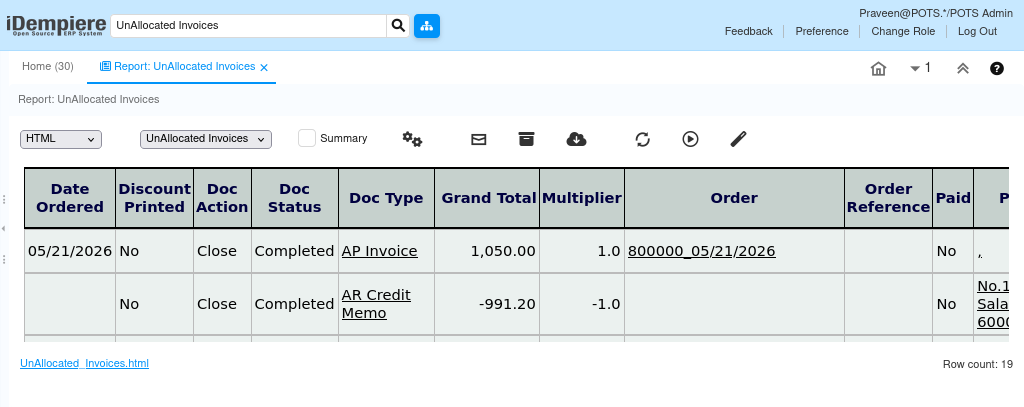Open report wizard pencil icon
1024x407 pixels.
[738, 139]
